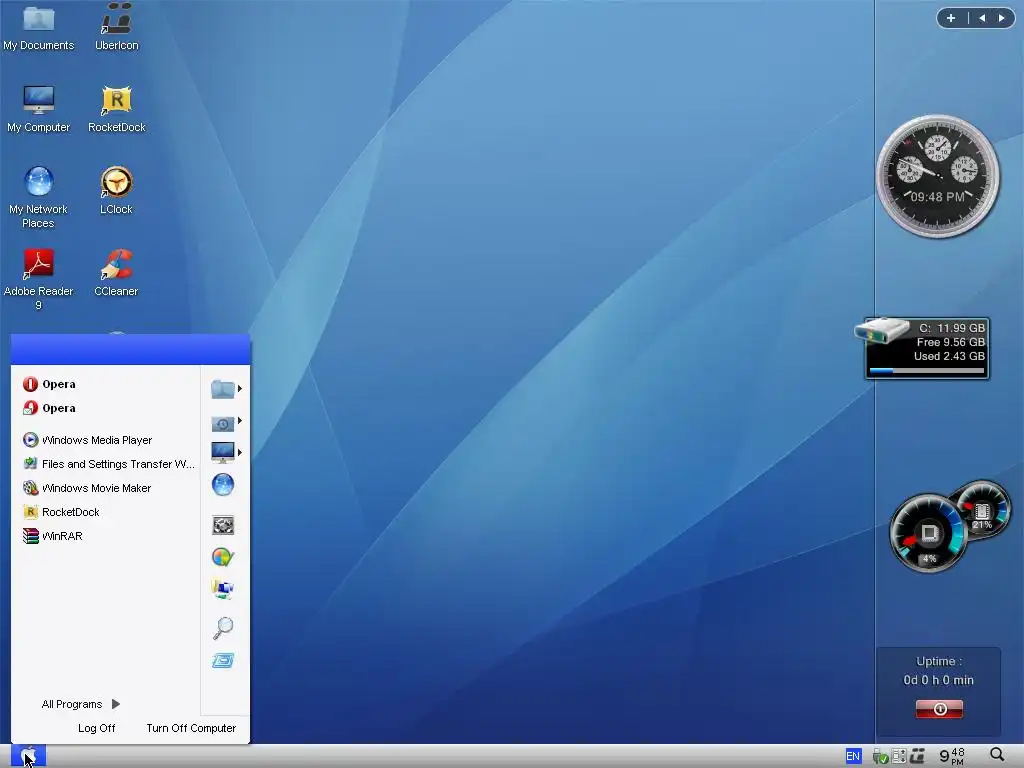
Task: Expand the monitor icon's submenu arrow
Action: pos(240,452)
